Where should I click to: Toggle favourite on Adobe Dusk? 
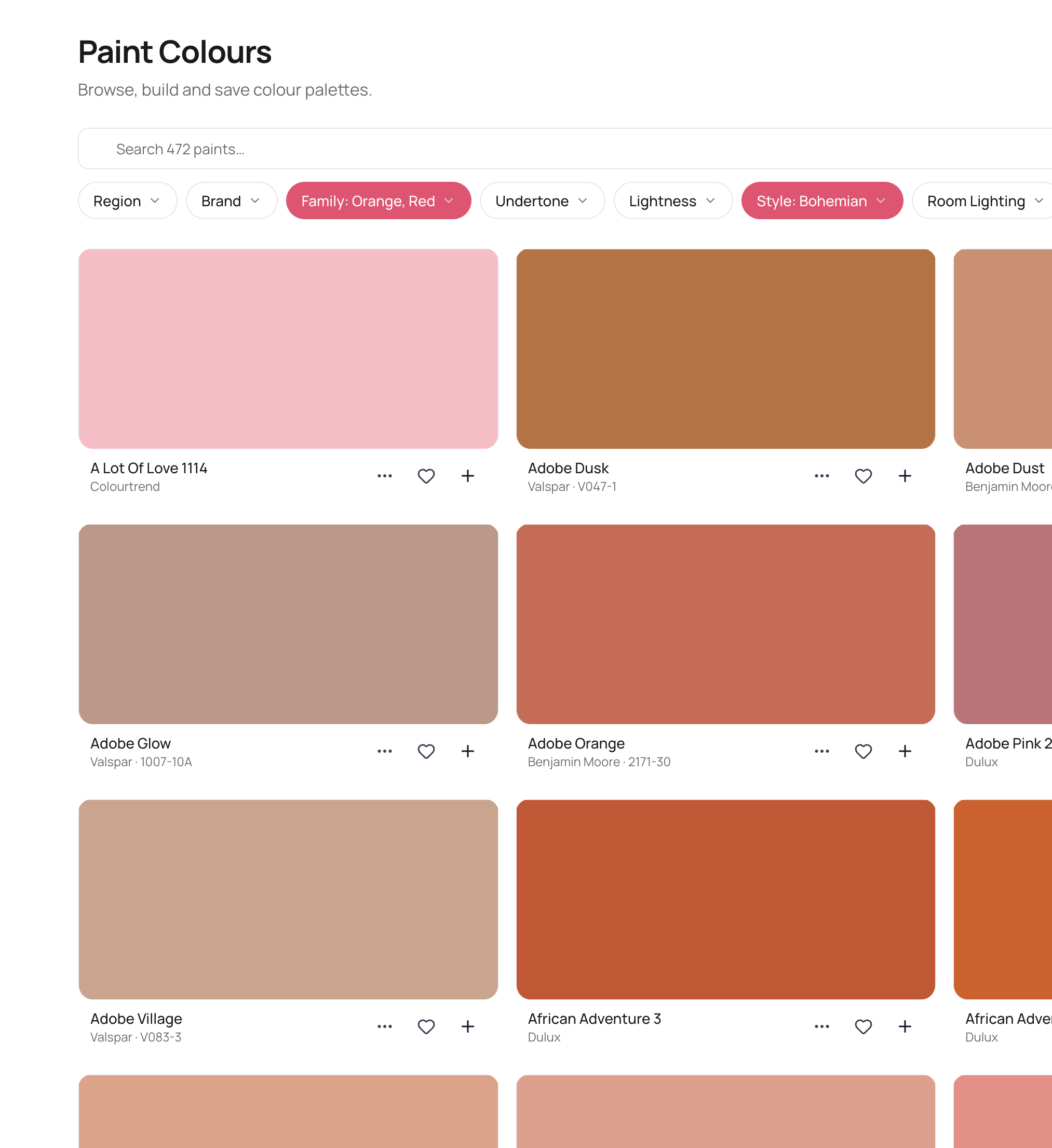[x=863, y=476]
